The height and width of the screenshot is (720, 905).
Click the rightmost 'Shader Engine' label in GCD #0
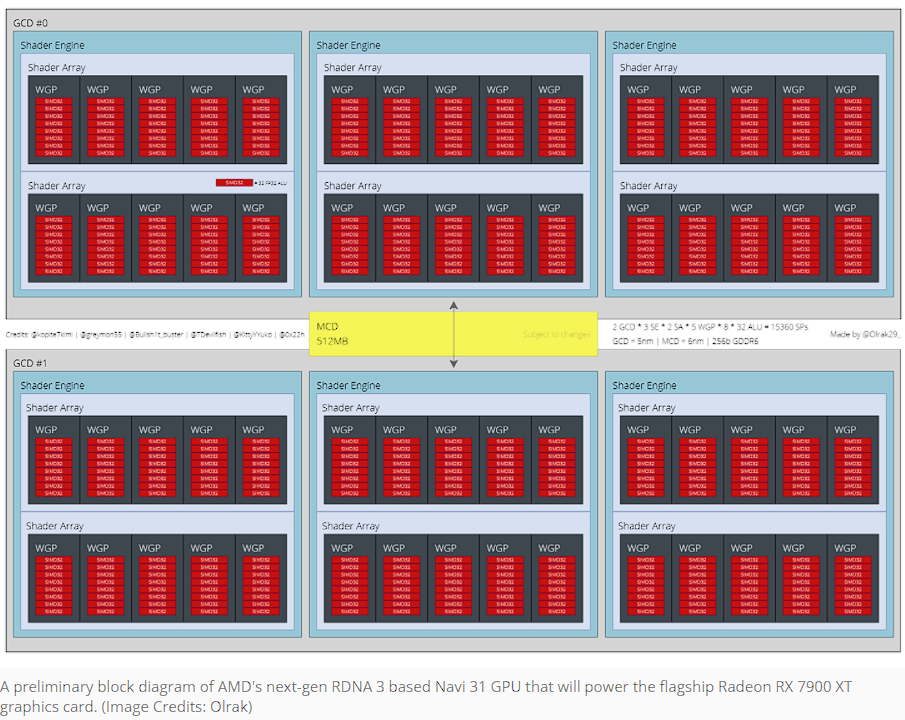point(644,45)
